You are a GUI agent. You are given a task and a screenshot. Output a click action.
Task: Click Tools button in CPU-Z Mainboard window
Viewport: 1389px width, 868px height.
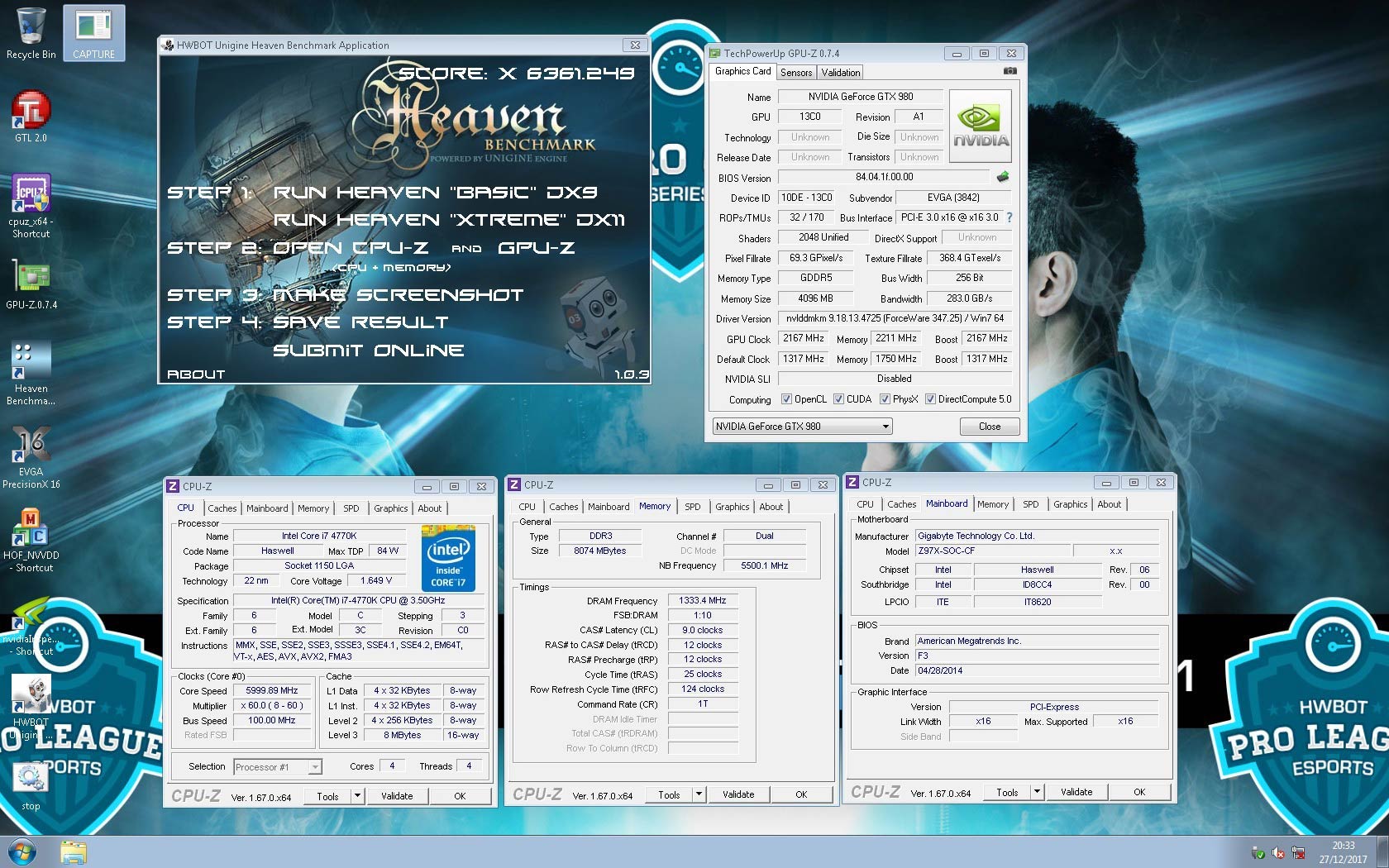pos(1007,792)
